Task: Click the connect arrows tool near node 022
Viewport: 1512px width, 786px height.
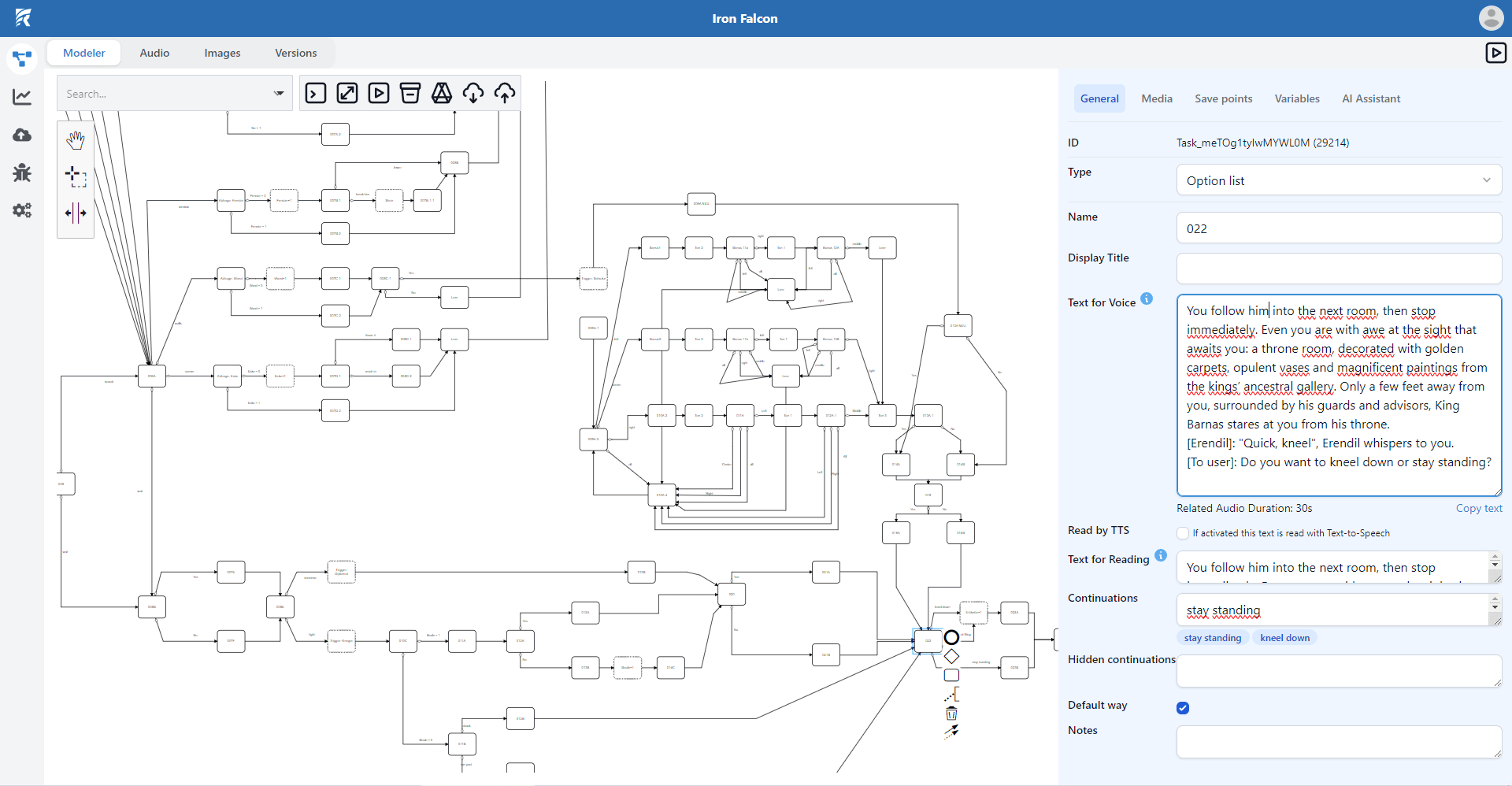Action: (951, 732)
